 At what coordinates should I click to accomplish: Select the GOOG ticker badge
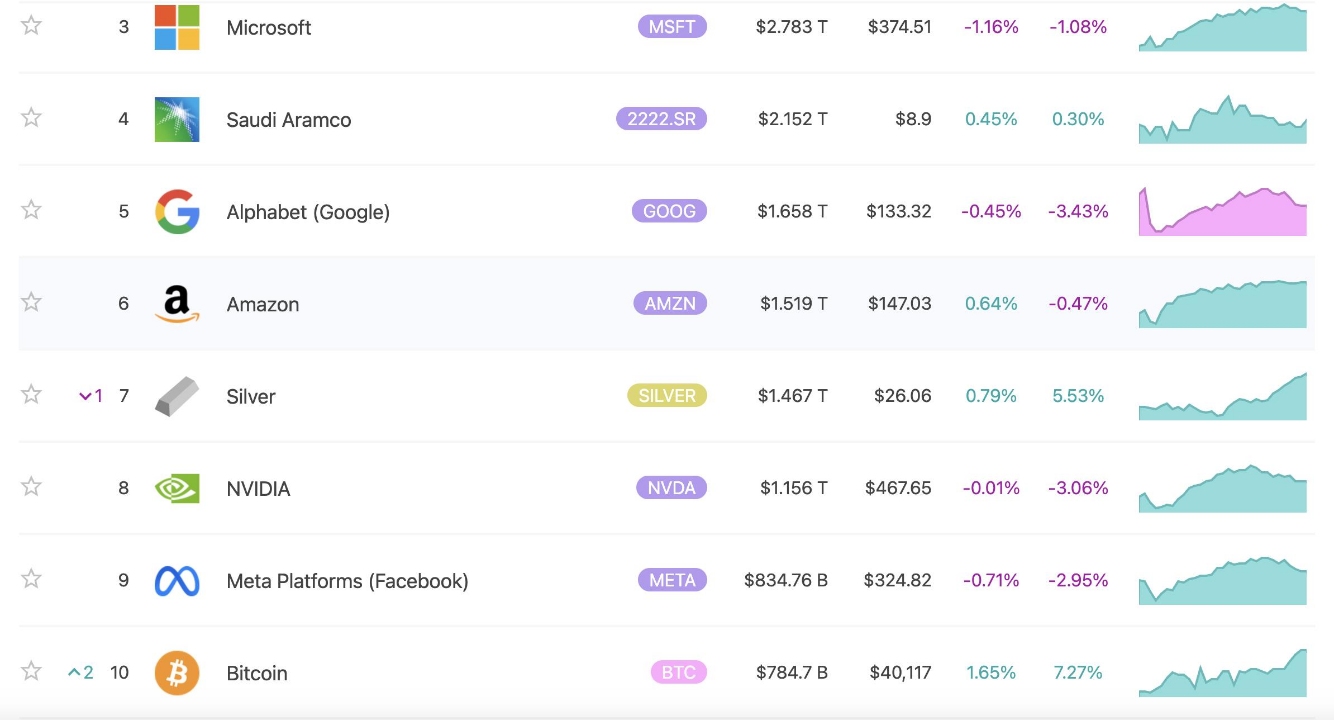tap(671, 211)
